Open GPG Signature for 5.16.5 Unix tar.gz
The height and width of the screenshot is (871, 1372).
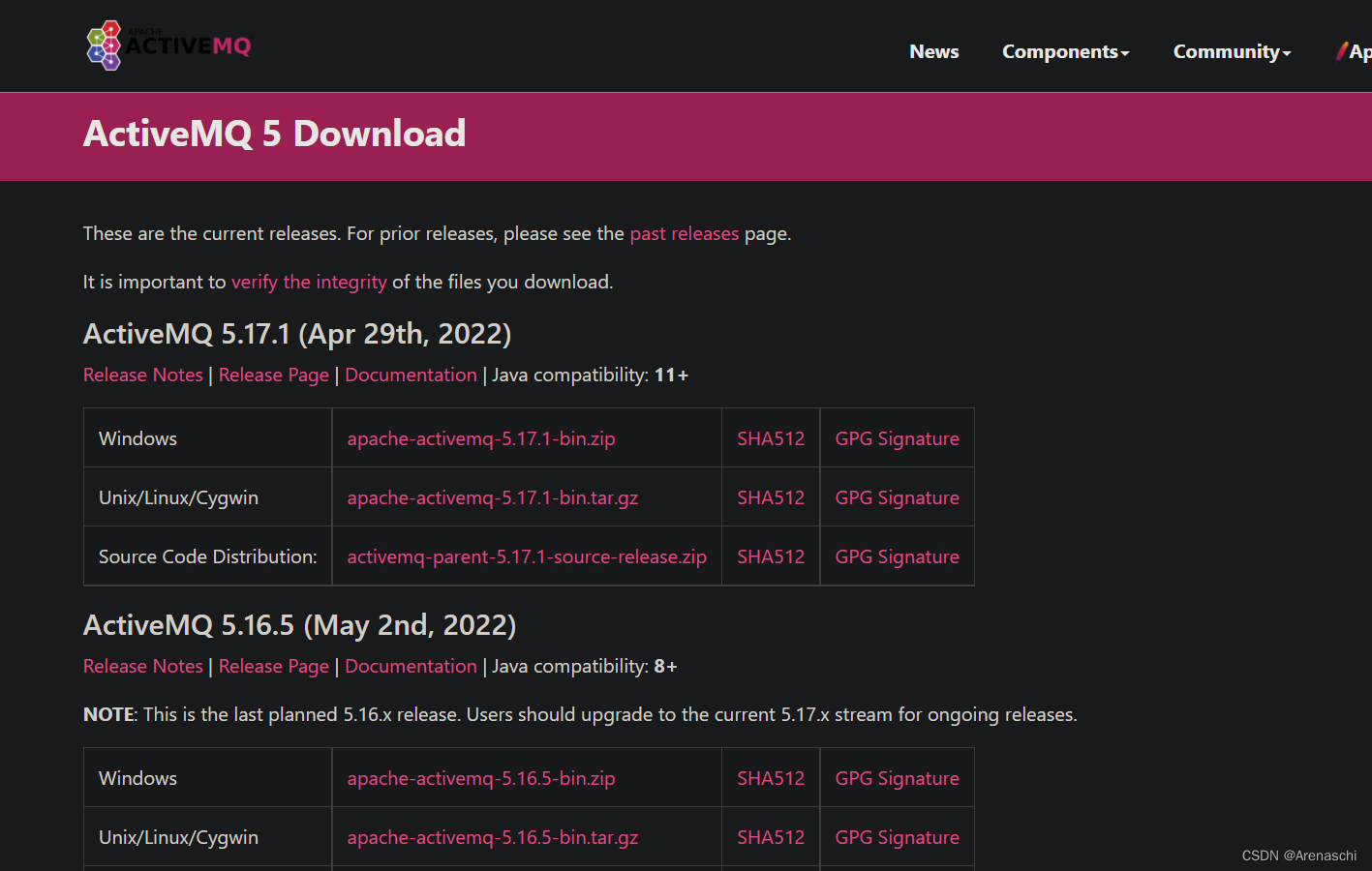click(x=898, y=837)
